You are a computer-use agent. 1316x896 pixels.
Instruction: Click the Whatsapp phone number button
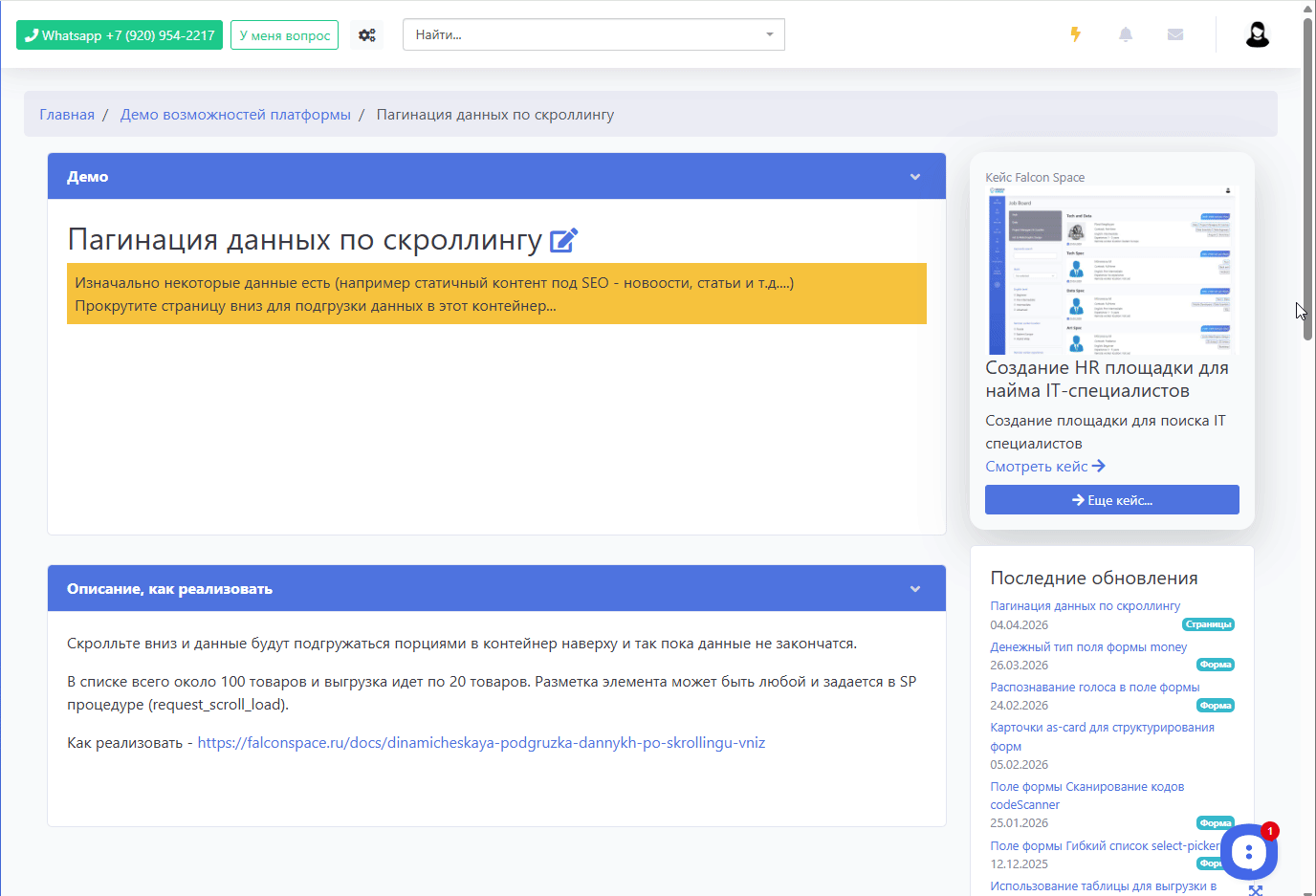(x=120, y=35)
